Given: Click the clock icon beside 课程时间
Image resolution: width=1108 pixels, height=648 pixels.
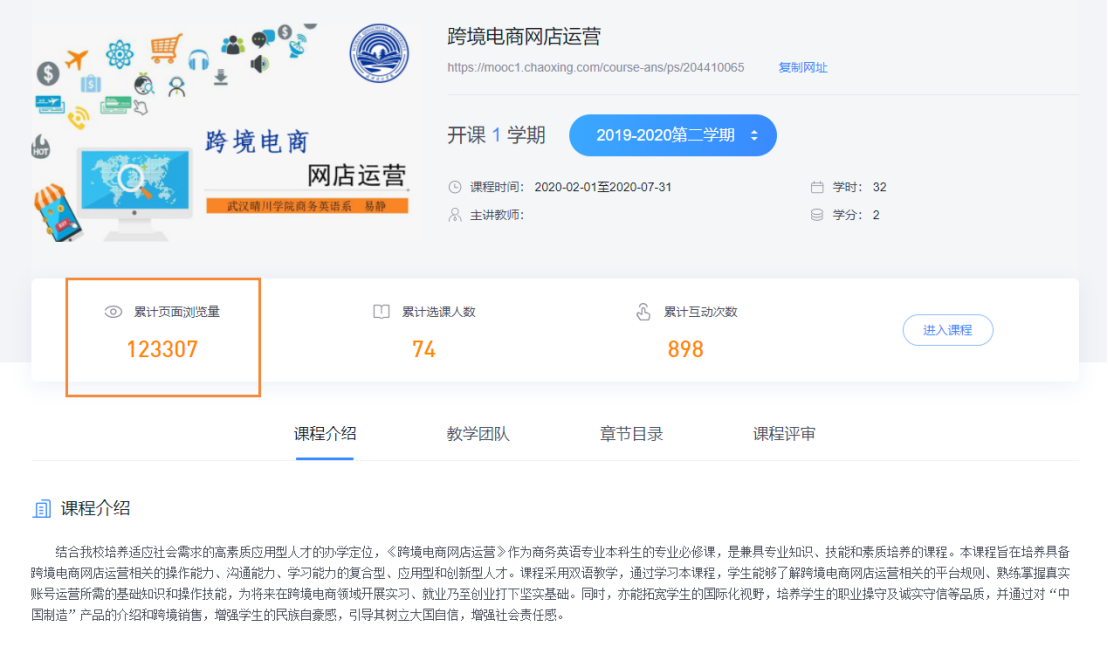Looking at the screenshot, I should (x=455, y=187).
